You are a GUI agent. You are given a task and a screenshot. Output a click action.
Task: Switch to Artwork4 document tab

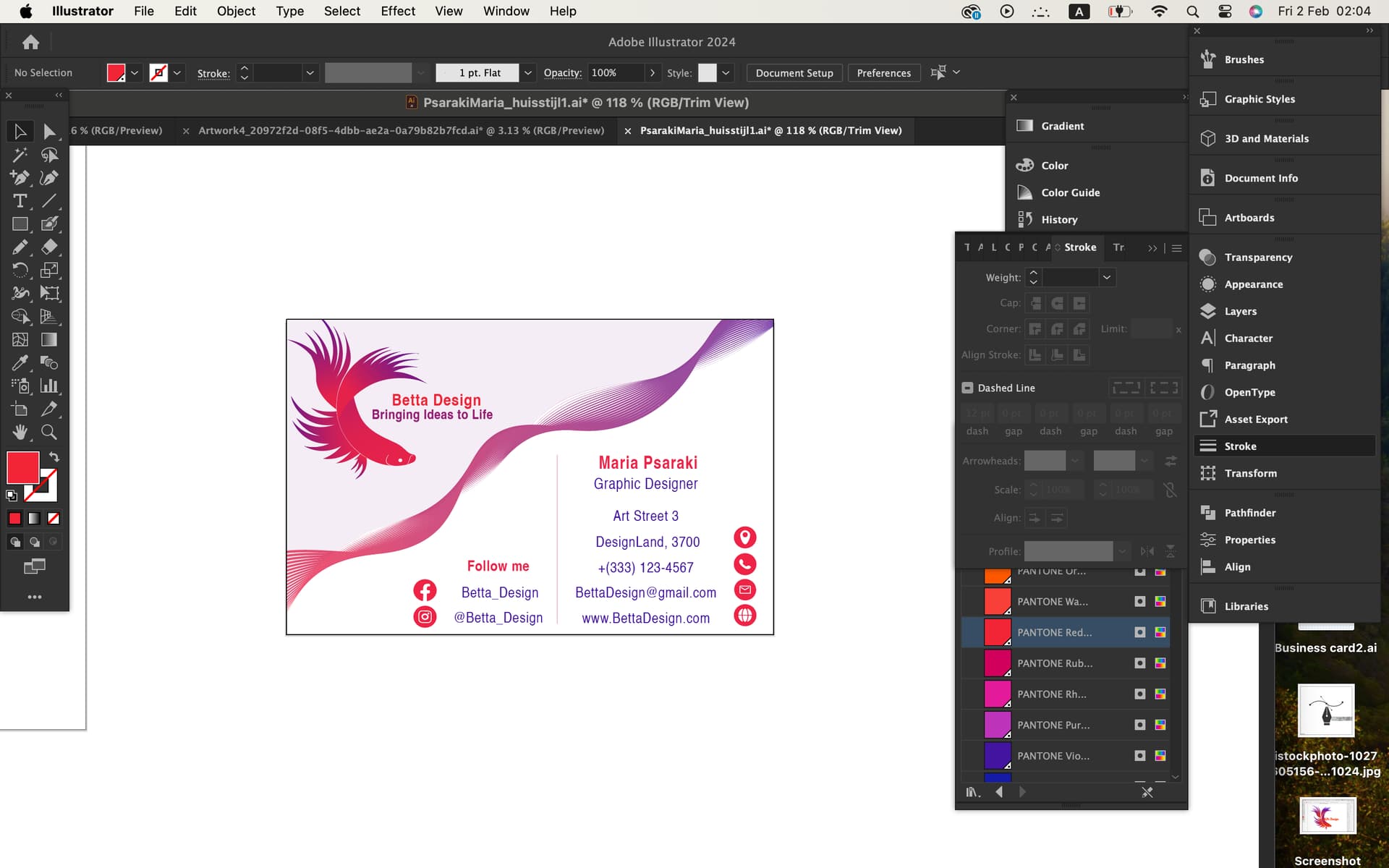click(x=401, y=130)
